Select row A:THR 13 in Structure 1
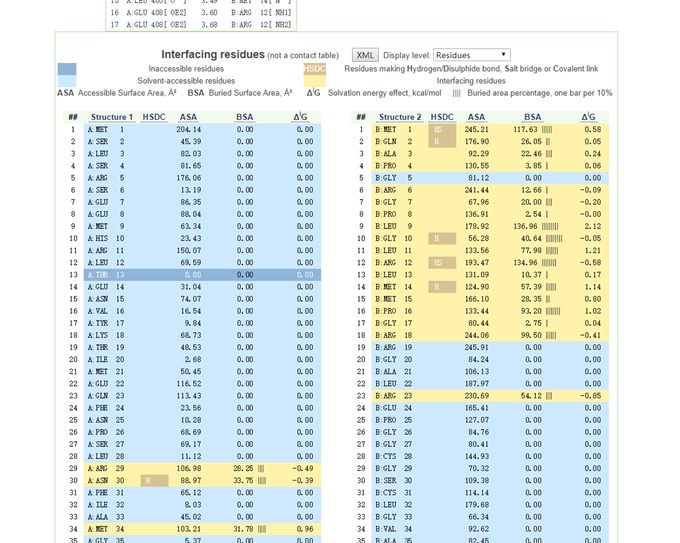Screen dimensions: 680x543 203,275
